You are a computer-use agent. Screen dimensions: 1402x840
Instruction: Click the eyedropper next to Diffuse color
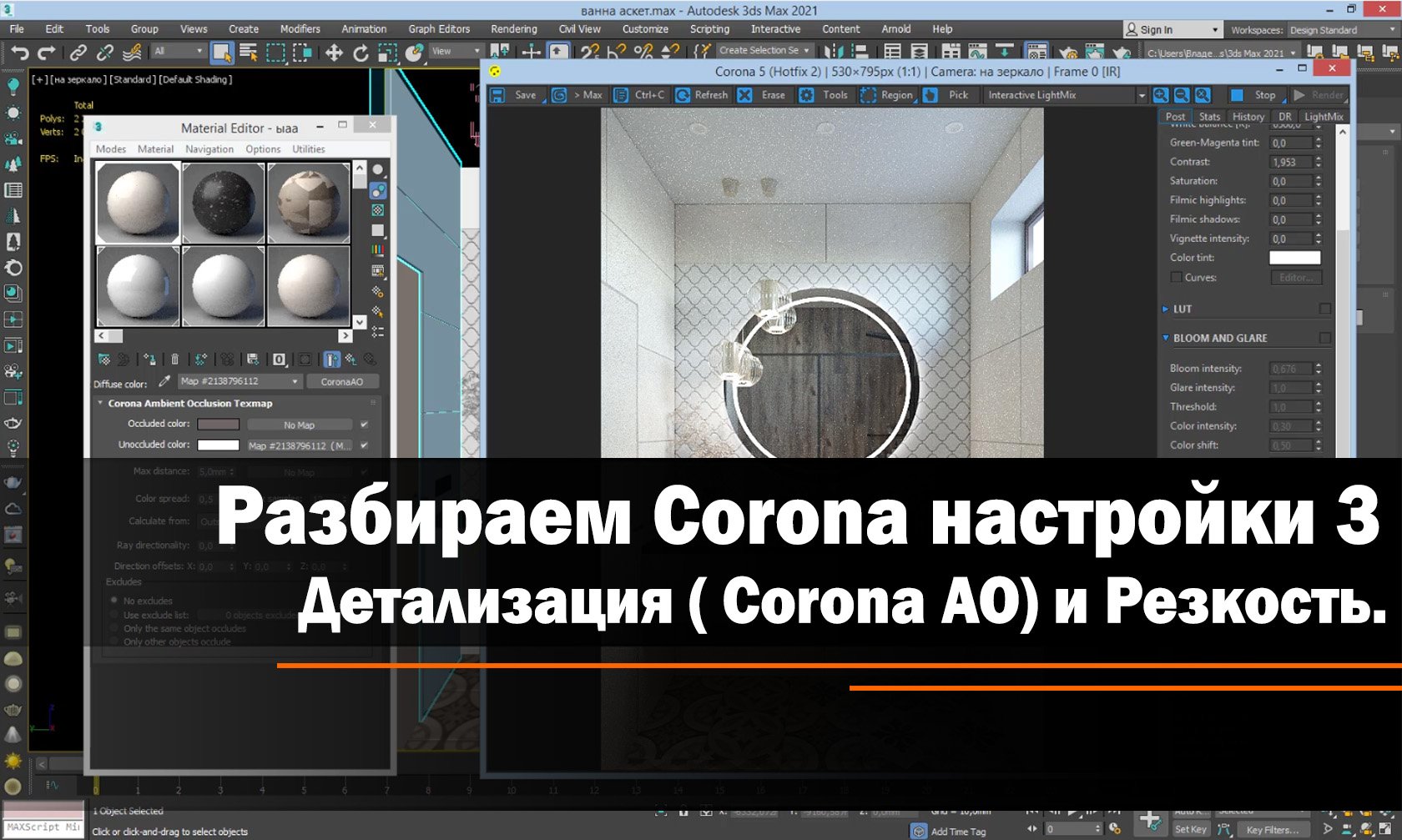click(164, 382)
